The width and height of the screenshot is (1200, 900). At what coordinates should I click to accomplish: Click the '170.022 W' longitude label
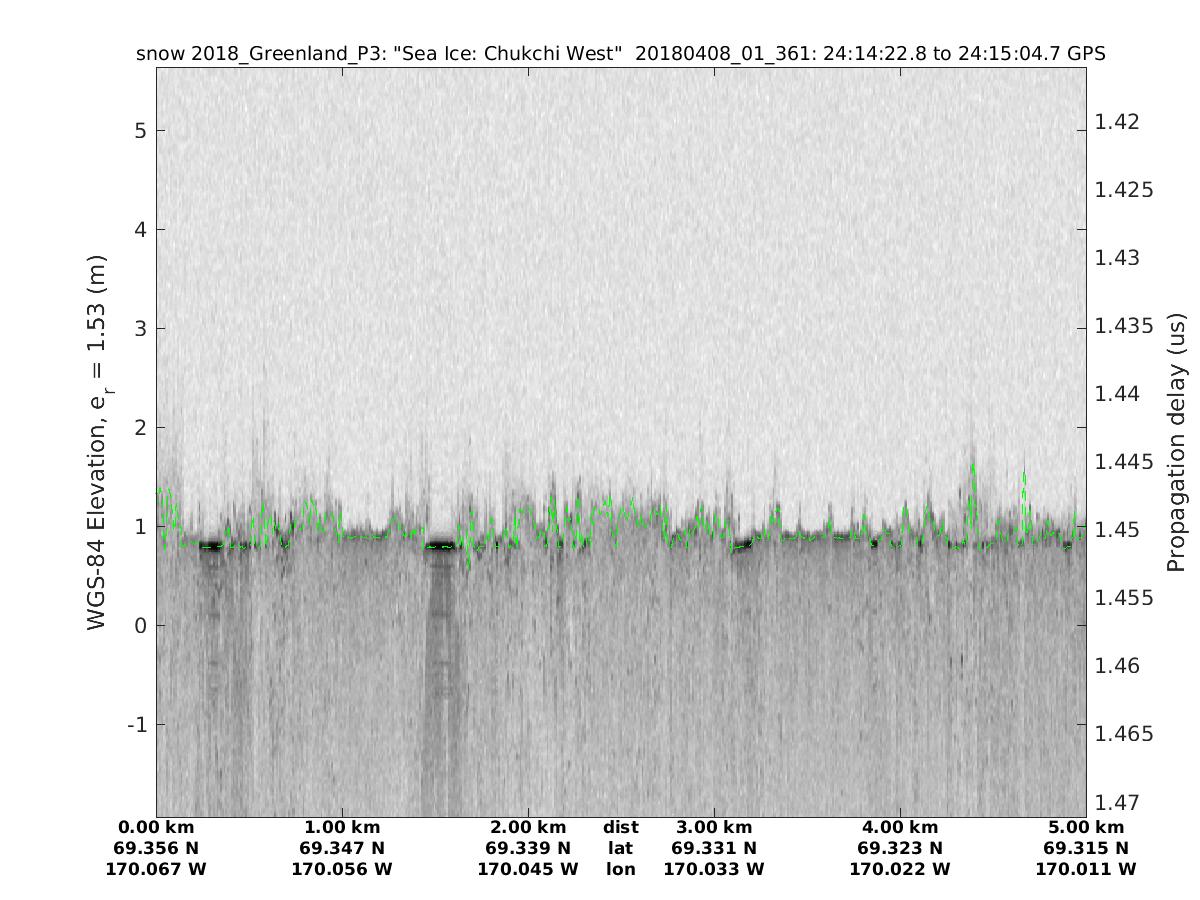tap(900, 869)
